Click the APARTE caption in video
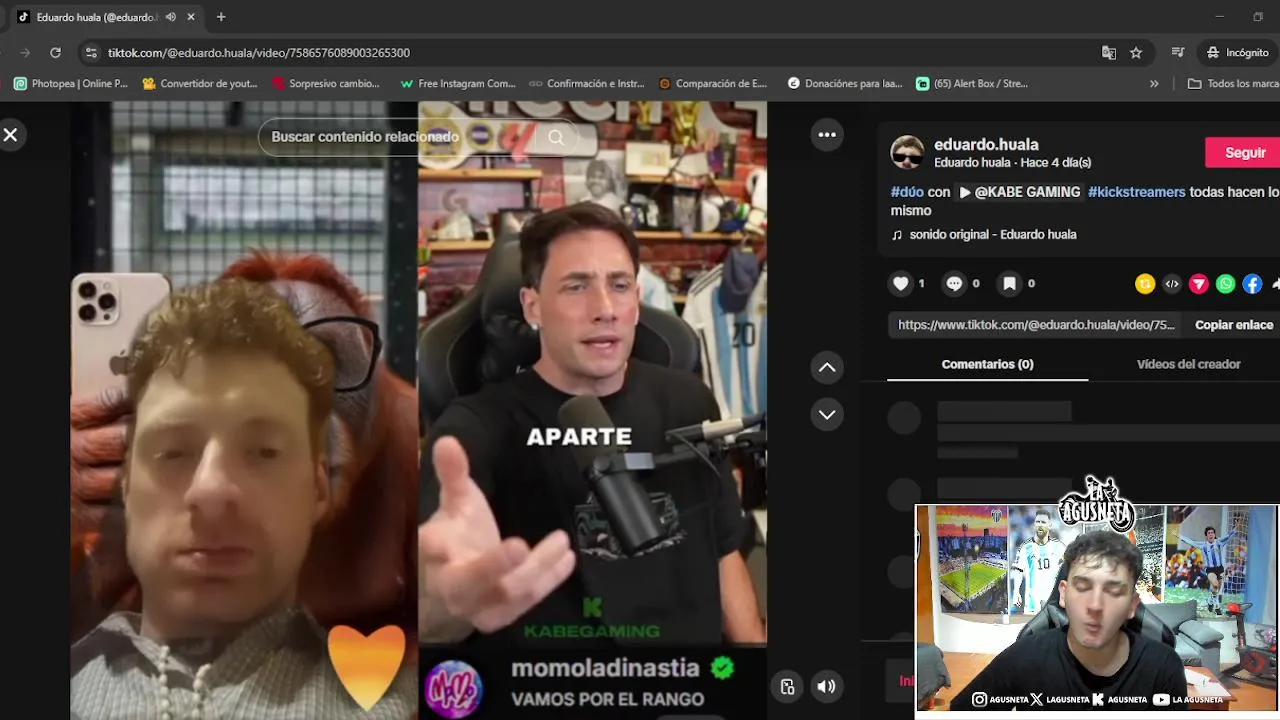 (x=579, y=436)
